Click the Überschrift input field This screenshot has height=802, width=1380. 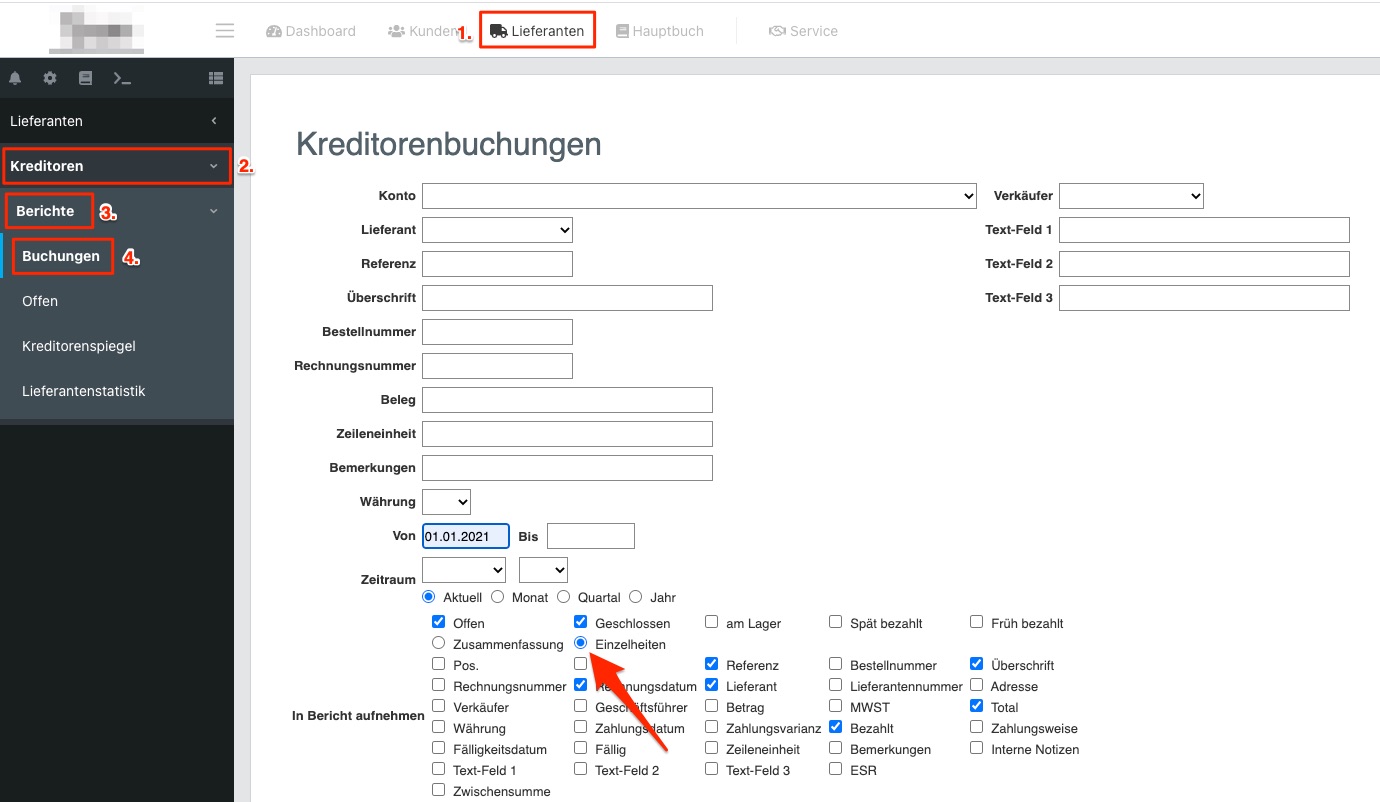coord(567,298)
